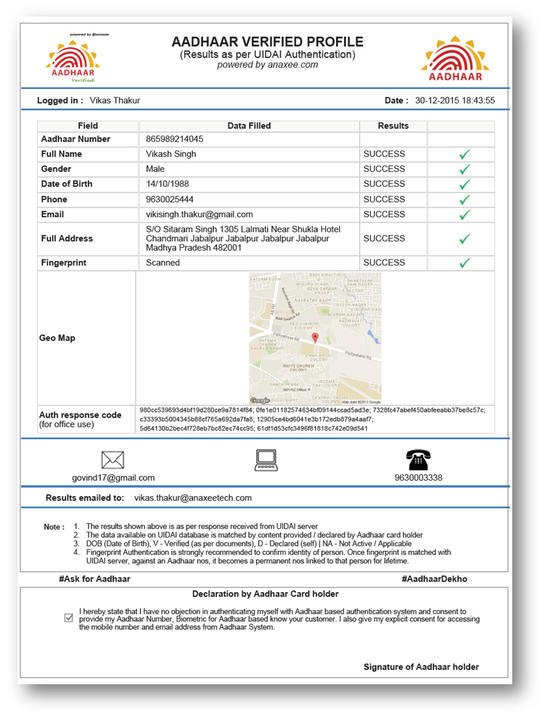Image resolution: width=547 pixels, height=720 pixels.
Task: Click the green checkmark in Fingerprint row
Action: click(x=464, y=263)
